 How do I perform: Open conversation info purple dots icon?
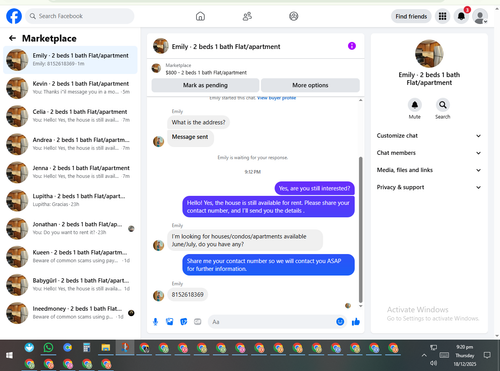tap(352, 46)
